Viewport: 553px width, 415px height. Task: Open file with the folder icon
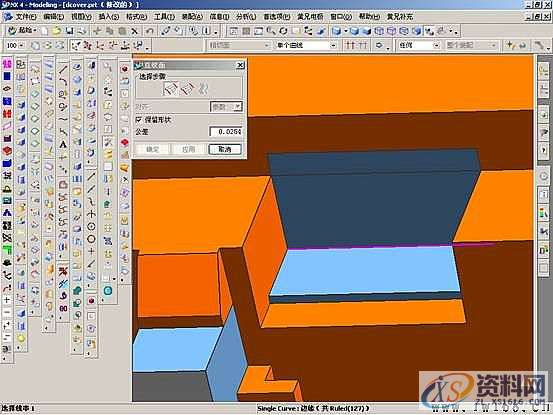(56, 31)
